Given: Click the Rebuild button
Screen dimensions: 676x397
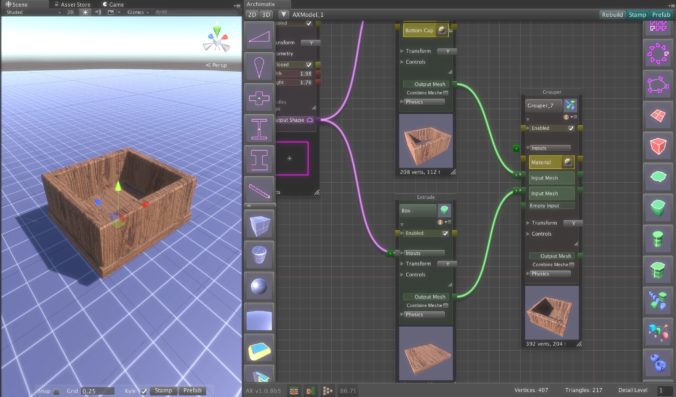Looking at the screenshot, I should 613,14.
